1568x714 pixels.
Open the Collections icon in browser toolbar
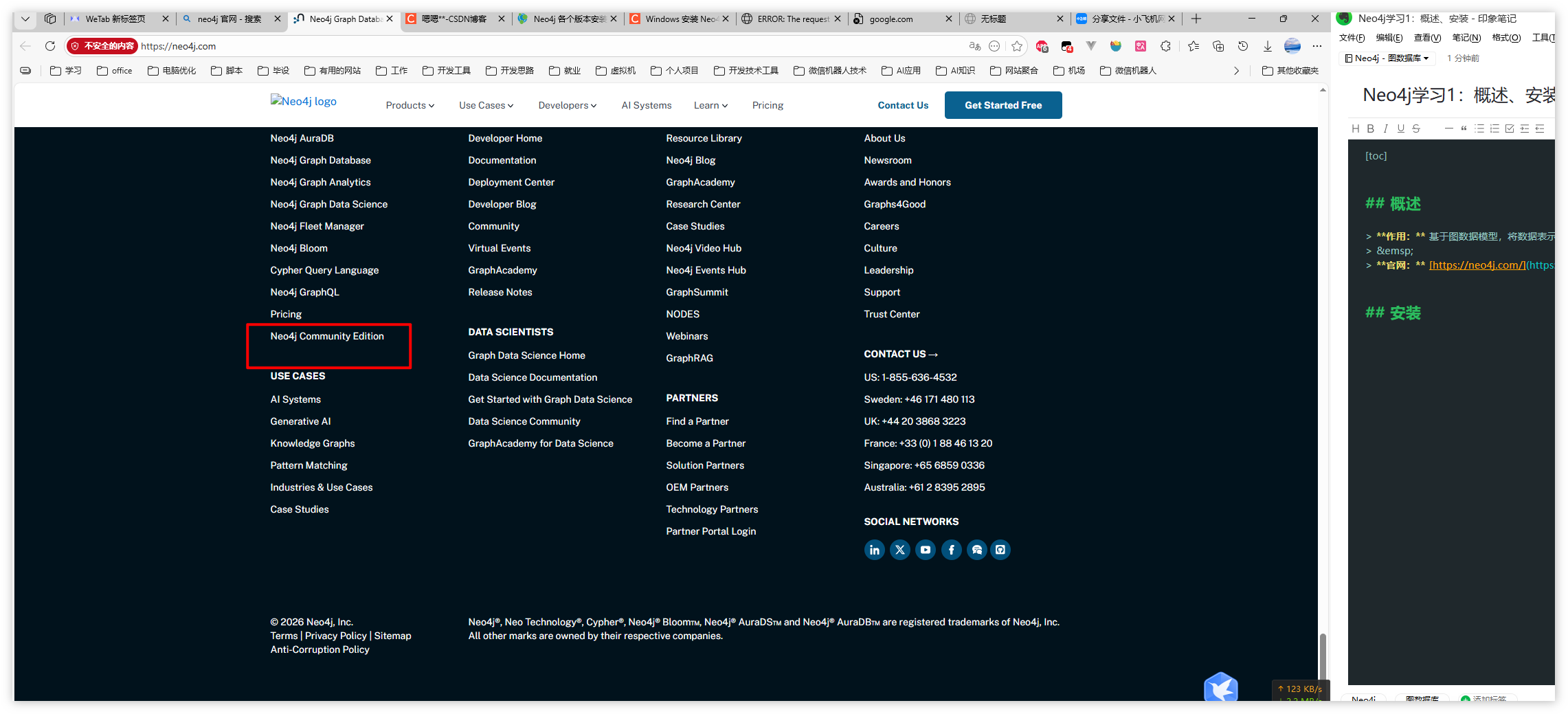click(x=1218, y=46)
